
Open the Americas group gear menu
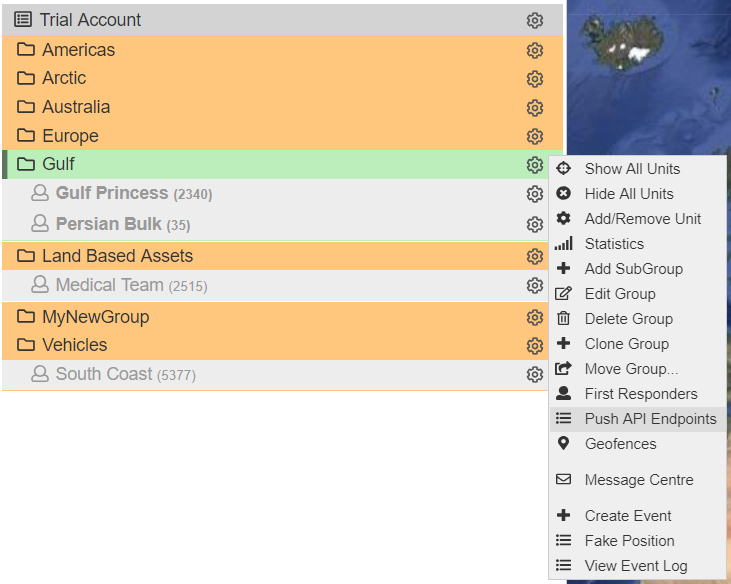click(535, 50)
